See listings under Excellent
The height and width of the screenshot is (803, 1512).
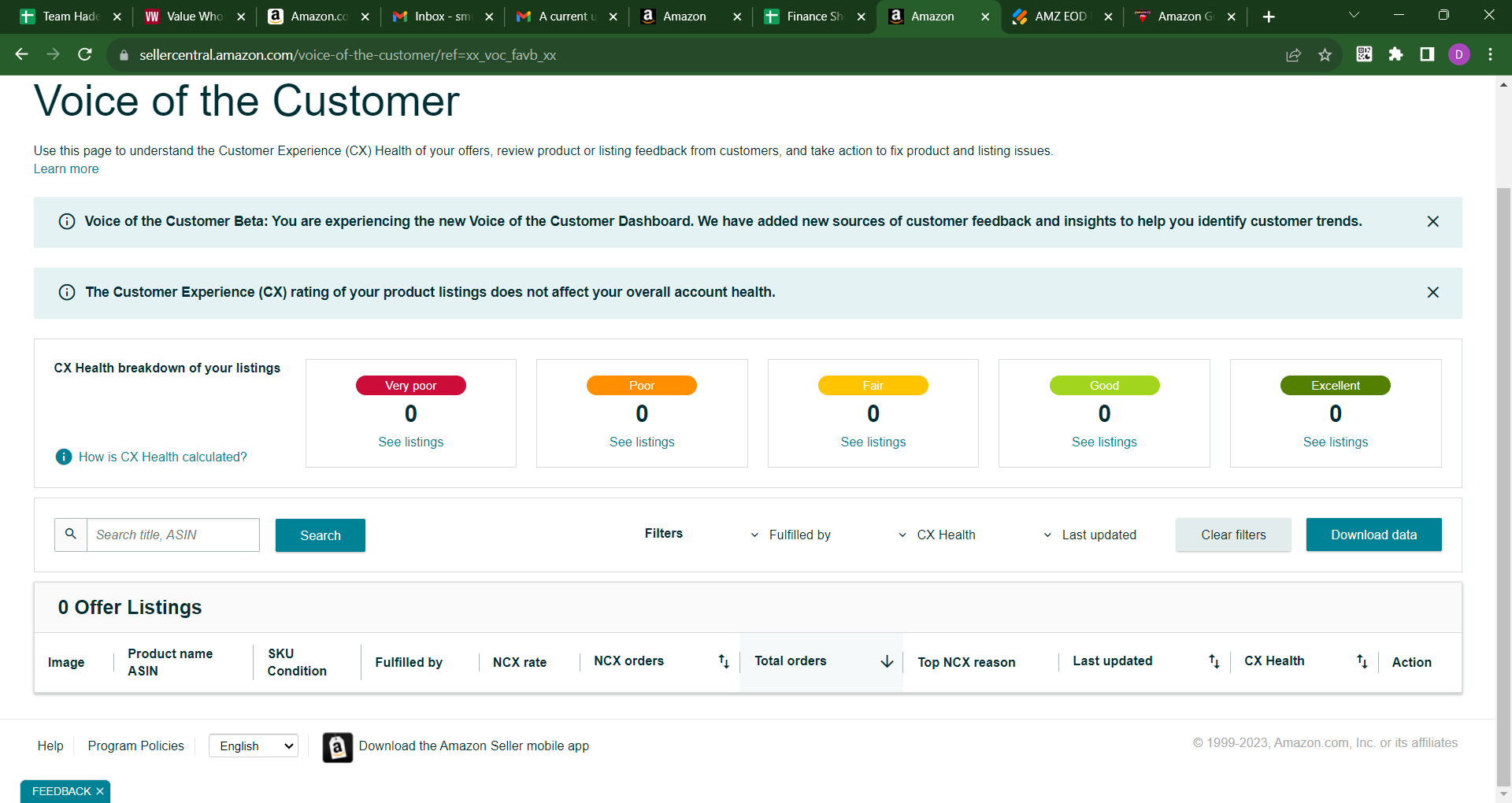click(x=1336, y=442)
